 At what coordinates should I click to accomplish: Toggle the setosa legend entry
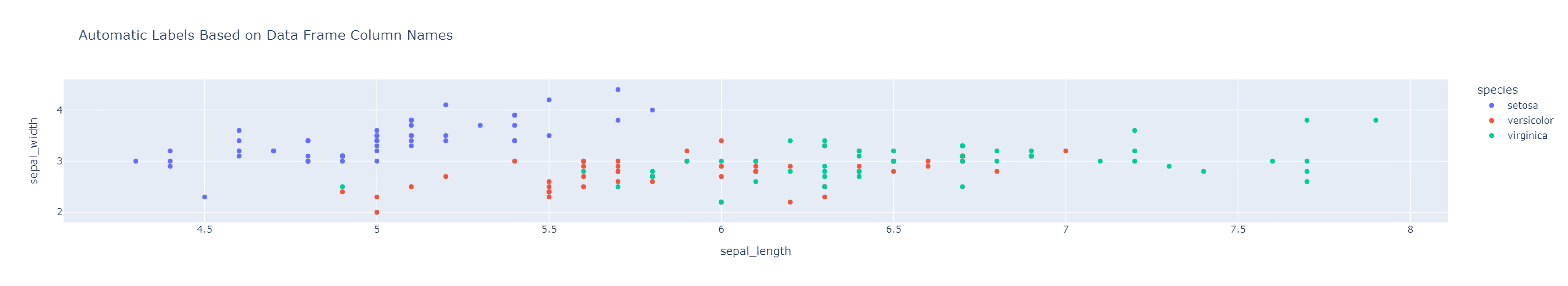tap(1522, 105)
